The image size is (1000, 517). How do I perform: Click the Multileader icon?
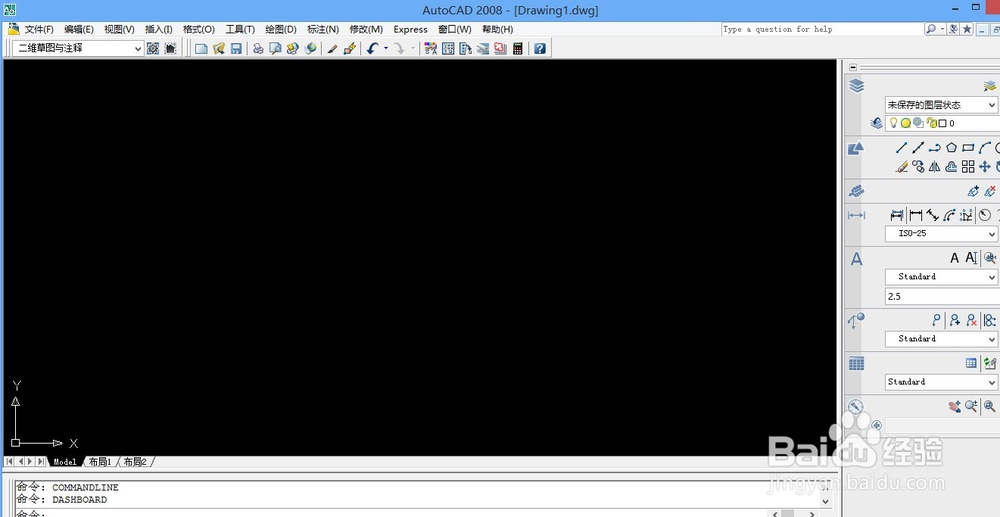pos(936,320)
